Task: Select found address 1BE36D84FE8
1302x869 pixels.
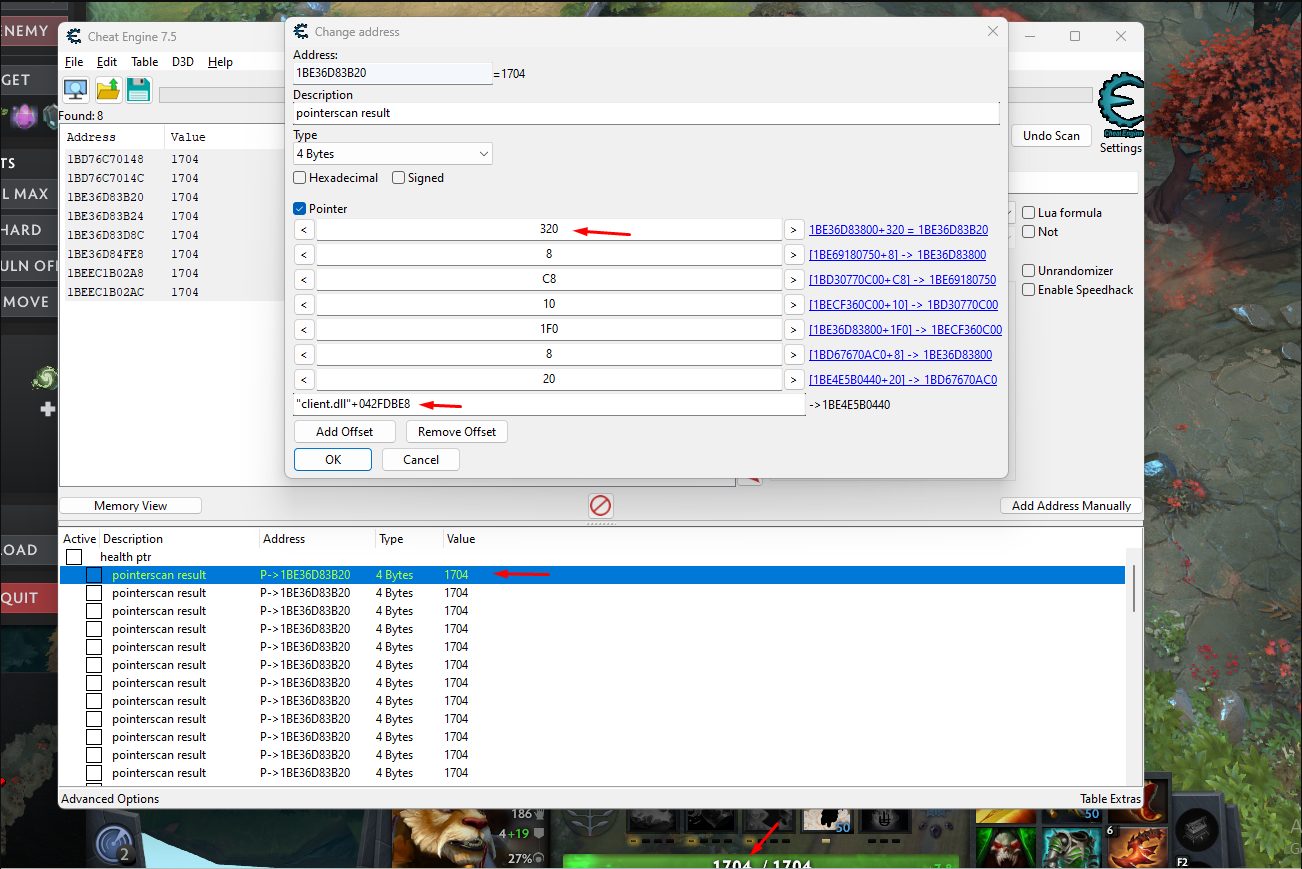Action: (105, 254)
